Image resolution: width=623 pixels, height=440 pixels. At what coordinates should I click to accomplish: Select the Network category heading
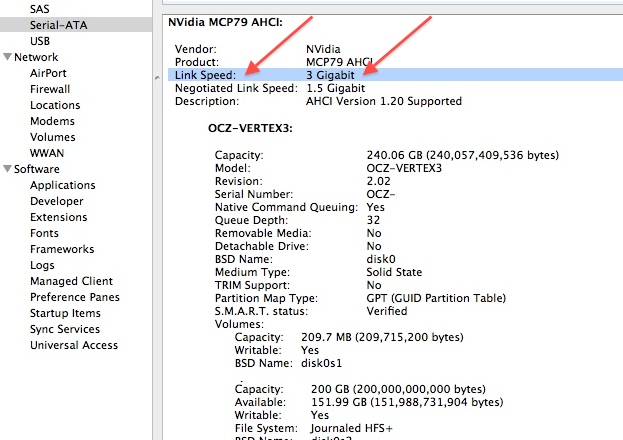click(x=36, y=57)
